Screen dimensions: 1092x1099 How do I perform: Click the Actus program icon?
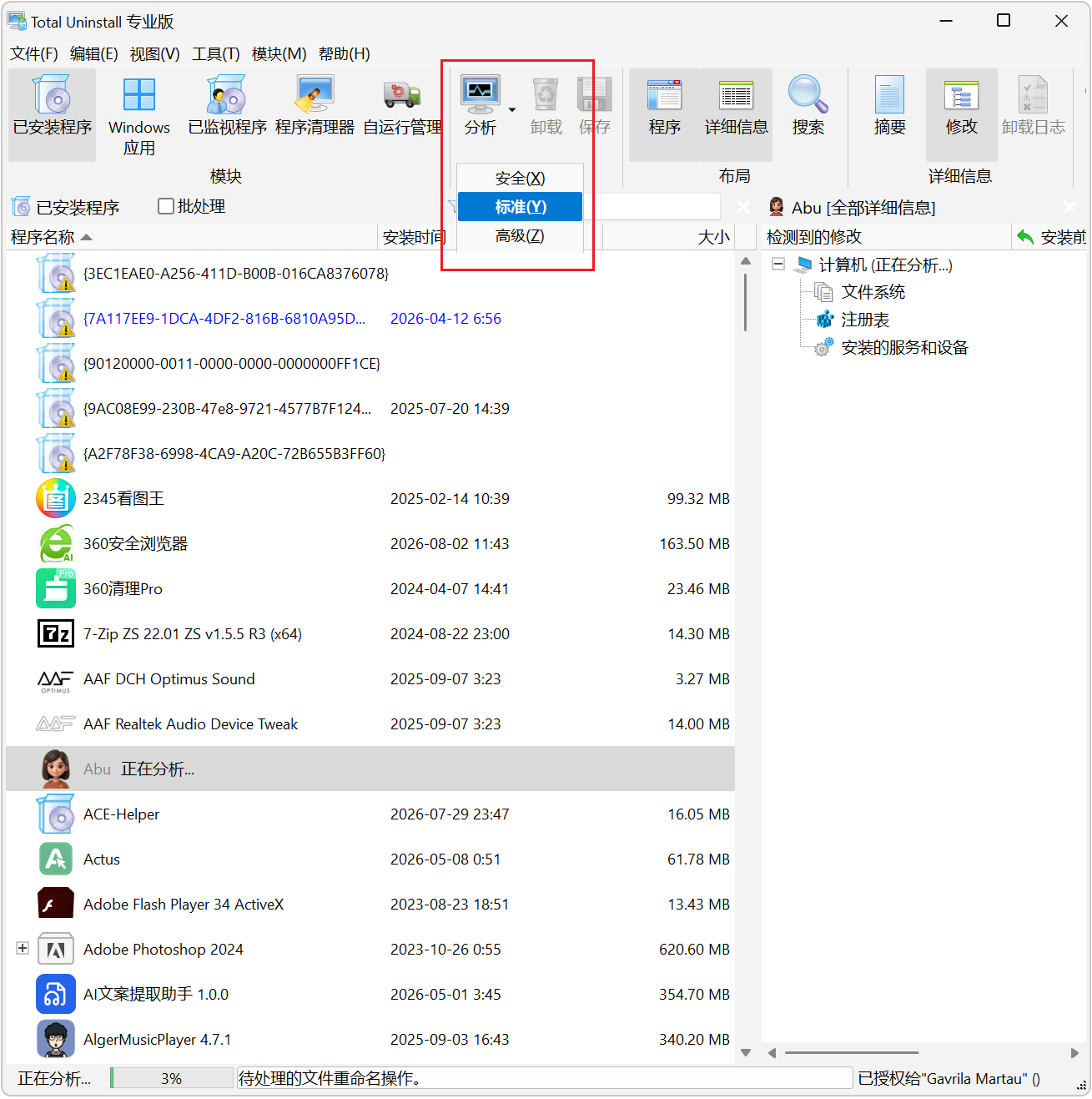tap(56, 859)
